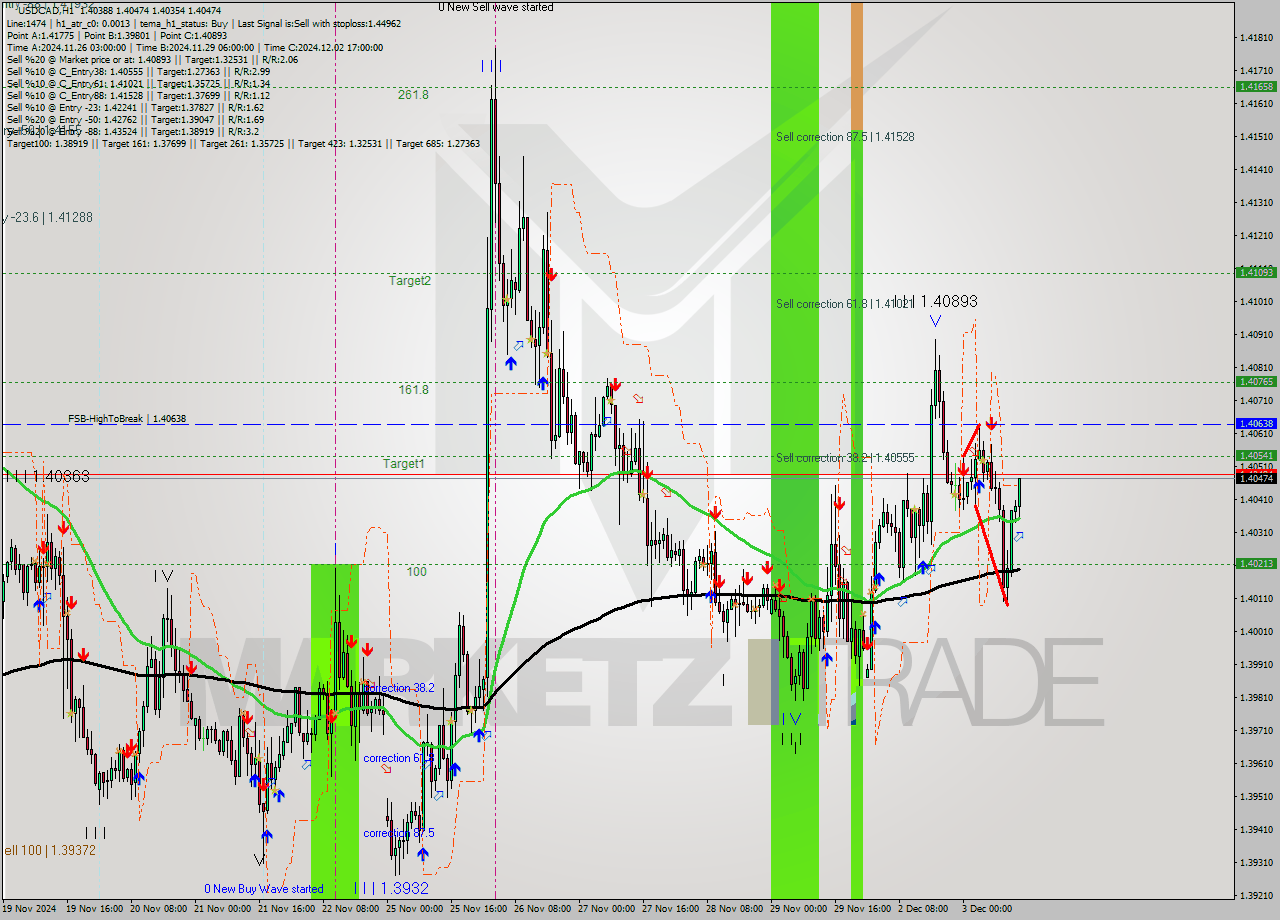The image size is (1280, 920).
Task: Click the 'Sell %20 @ Entry -50' row
Action: click(x=135, y=119)
